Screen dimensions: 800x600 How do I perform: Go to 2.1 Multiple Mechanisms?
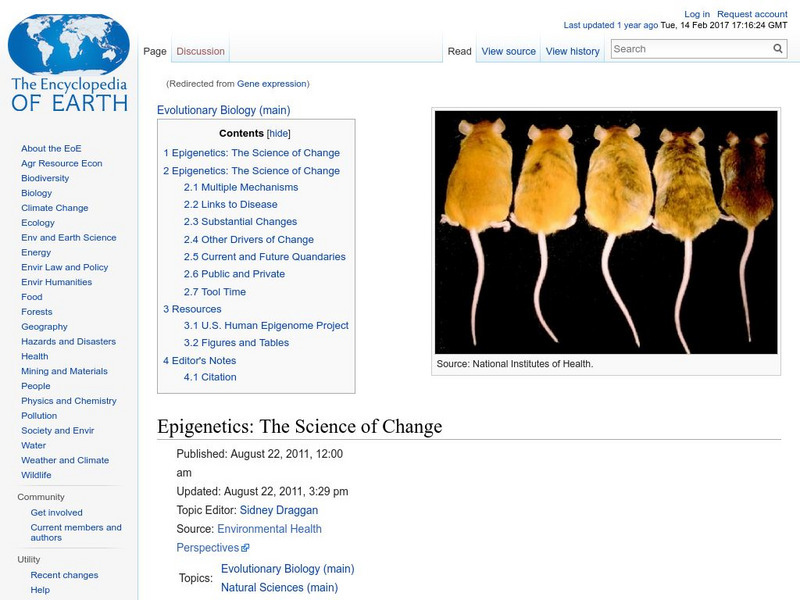tap(241, 187)
